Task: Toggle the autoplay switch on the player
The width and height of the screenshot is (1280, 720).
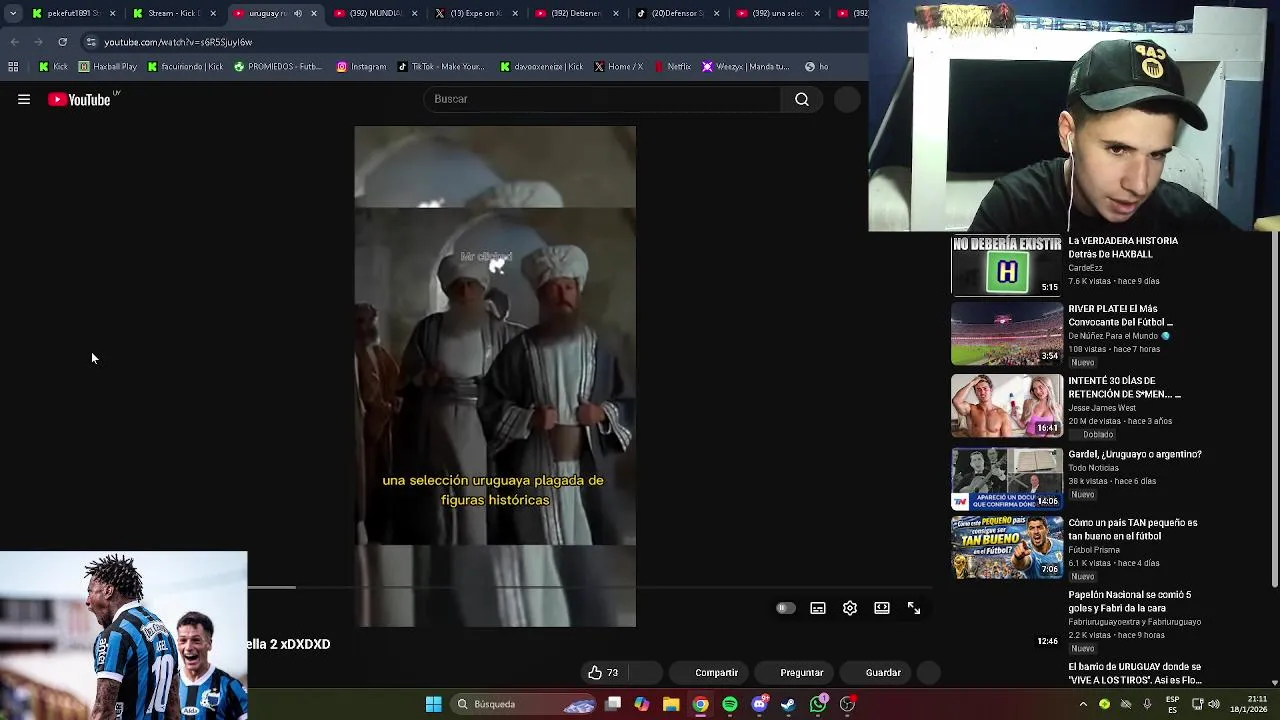Action: [786, 608]
